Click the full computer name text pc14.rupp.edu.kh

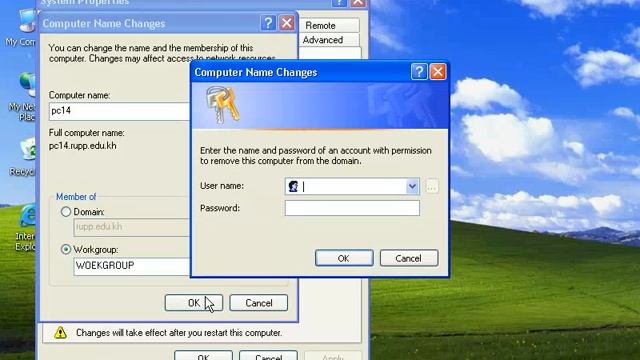82,146
